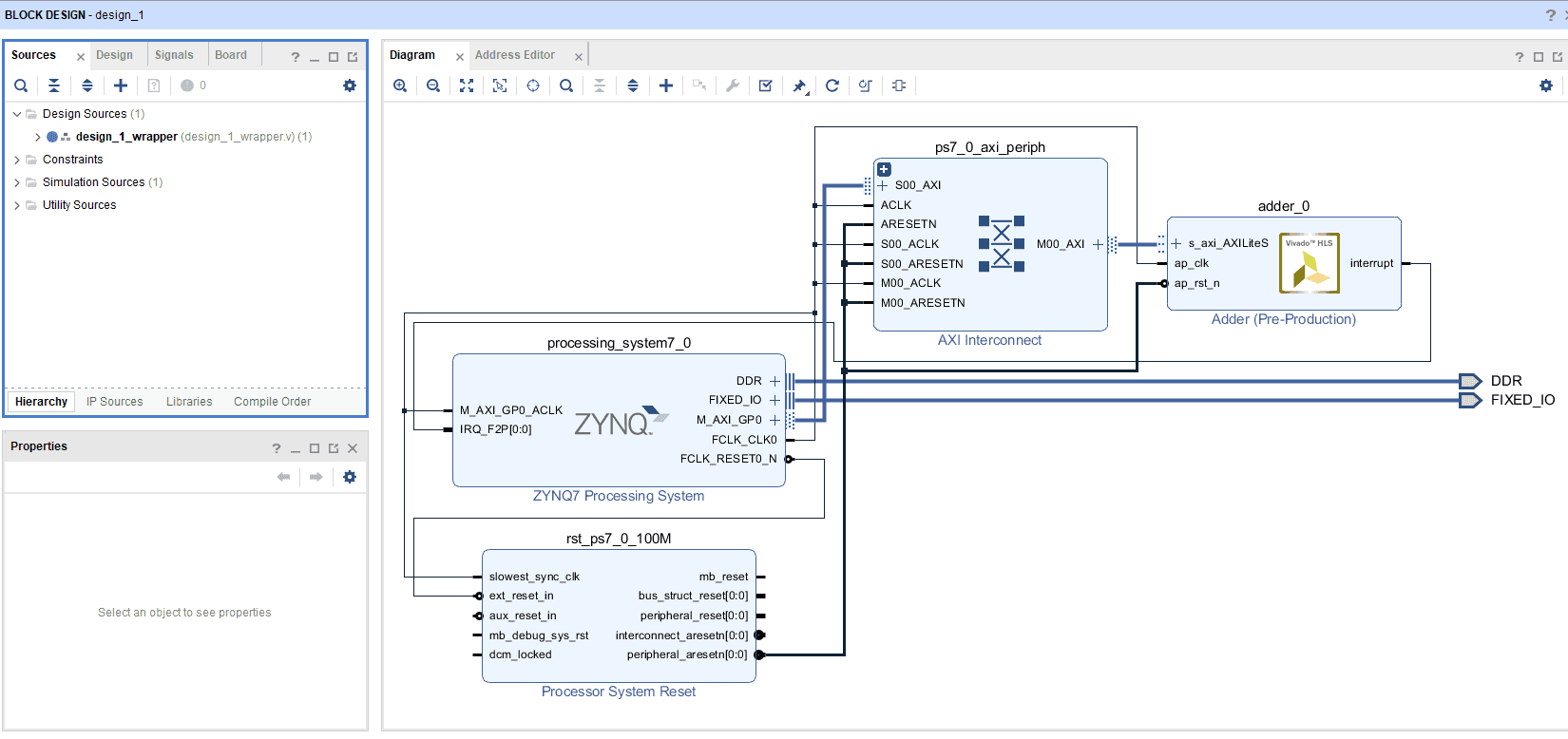Click Collapse All icon in Diagram toolbar
The width and height of the screenshot is (1568, 739).
(600, 85)
